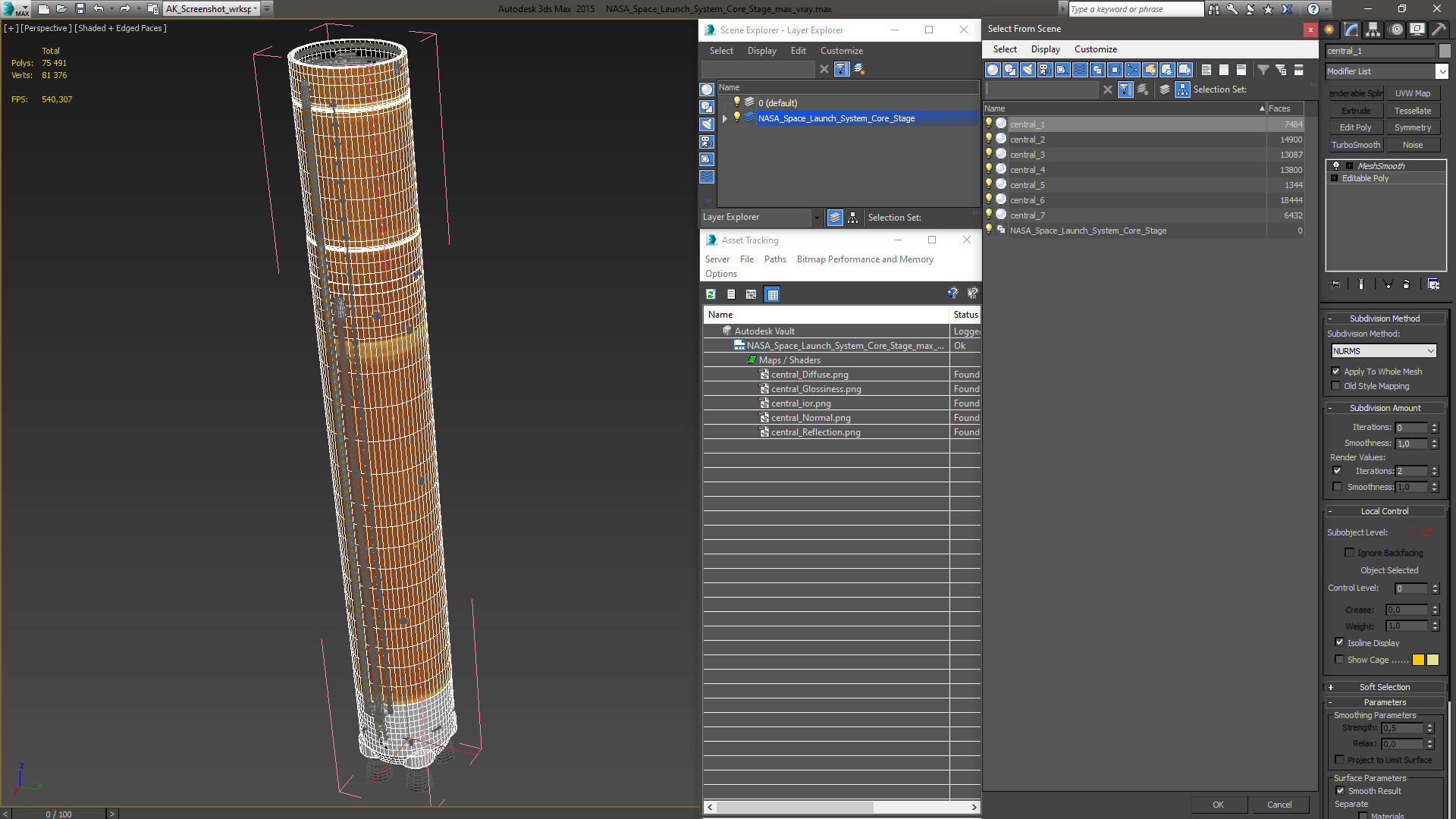Open Server menu in Asset Tracking
The height and width of the screenshot is (819, 1456).
[x=717, y=259]
